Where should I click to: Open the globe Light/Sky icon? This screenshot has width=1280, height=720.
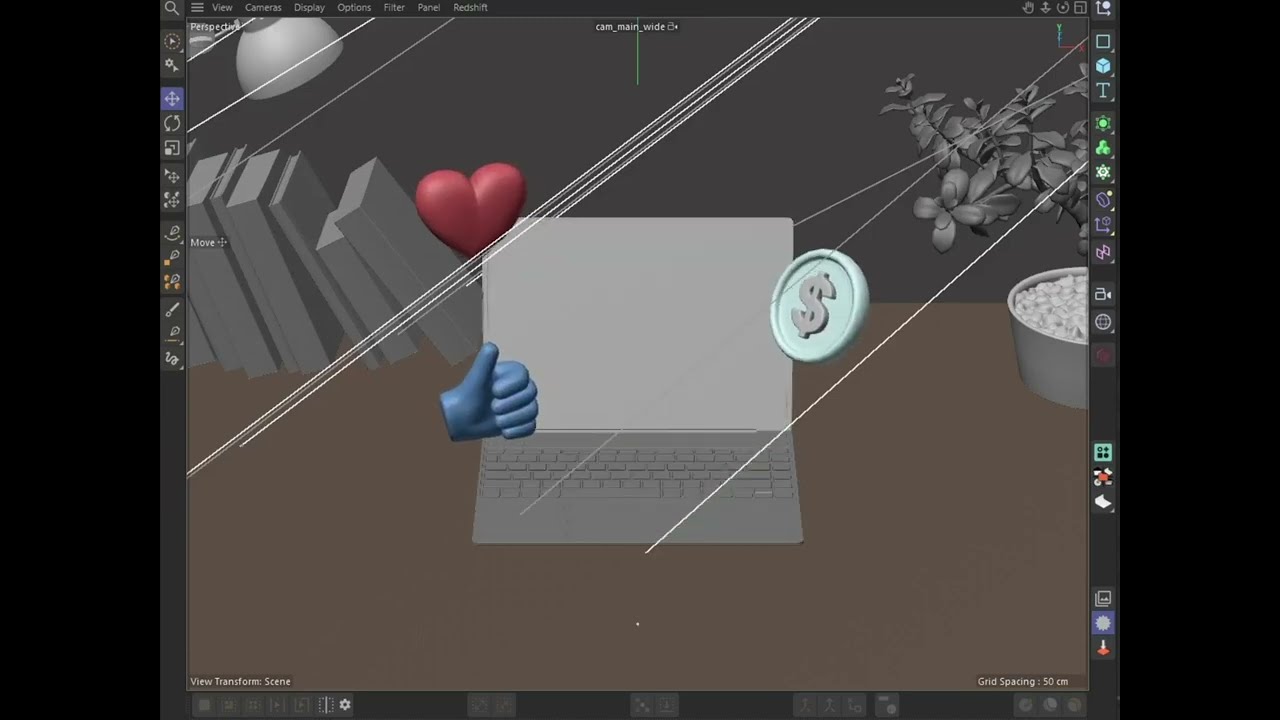tap(1103, 322)
